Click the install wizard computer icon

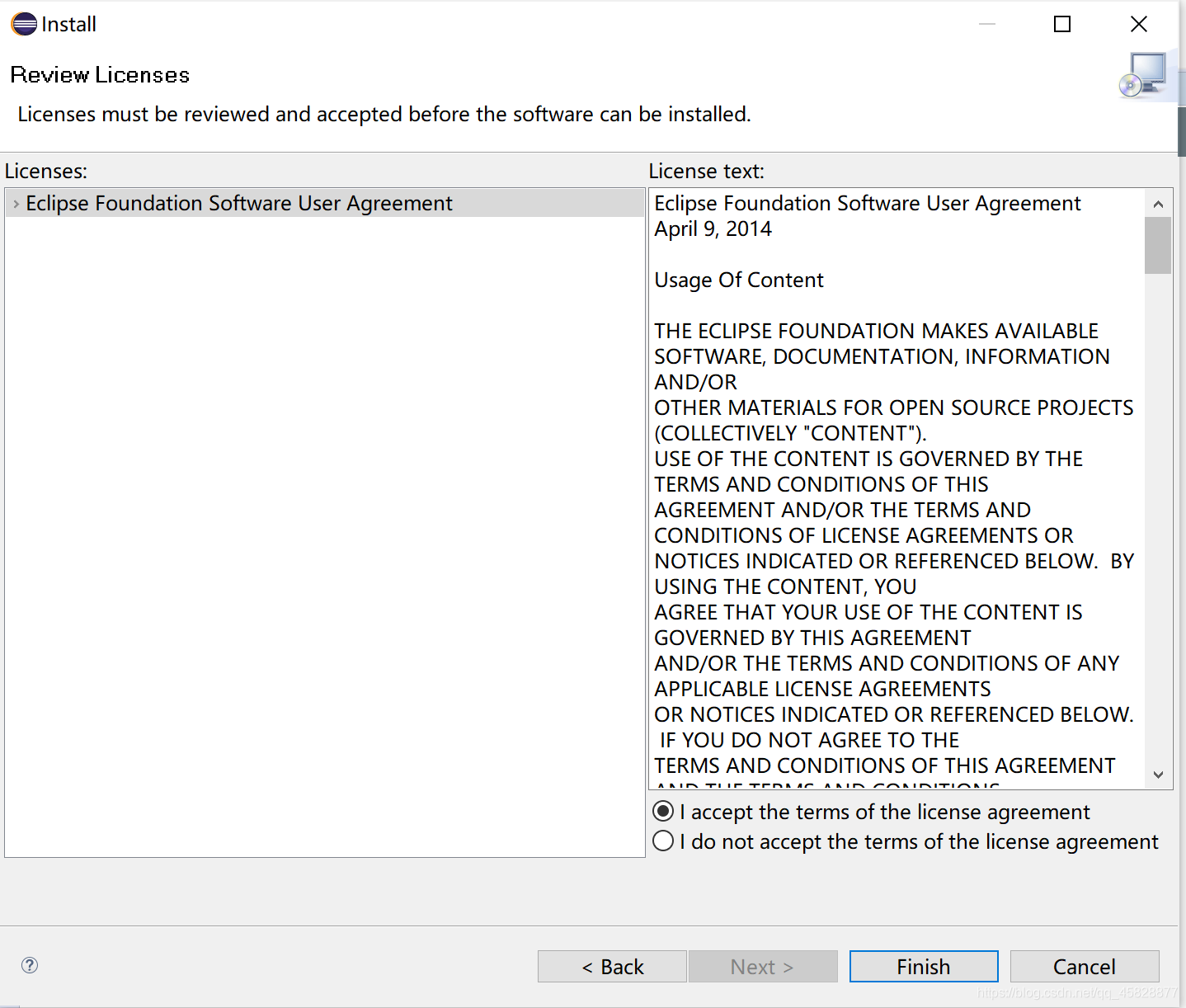pos(1143,75)
